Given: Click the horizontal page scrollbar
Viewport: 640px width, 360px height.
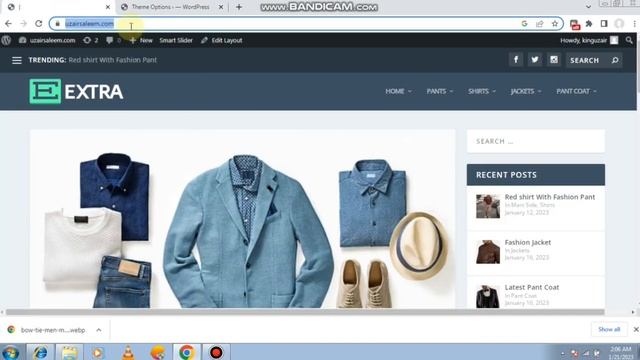Looking at the screenshot, I should click(305, 312).
